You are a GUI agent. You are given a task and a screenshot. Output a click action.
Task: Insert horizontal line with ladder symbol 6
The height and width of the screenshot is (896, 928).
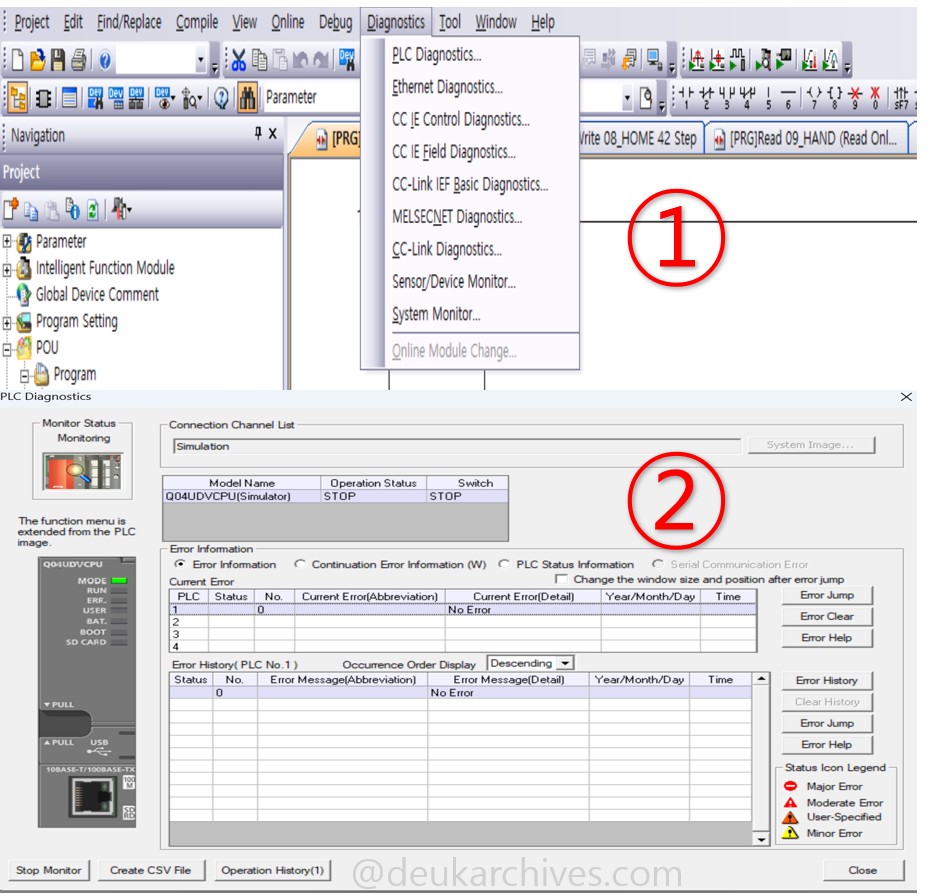click(788, 98)
